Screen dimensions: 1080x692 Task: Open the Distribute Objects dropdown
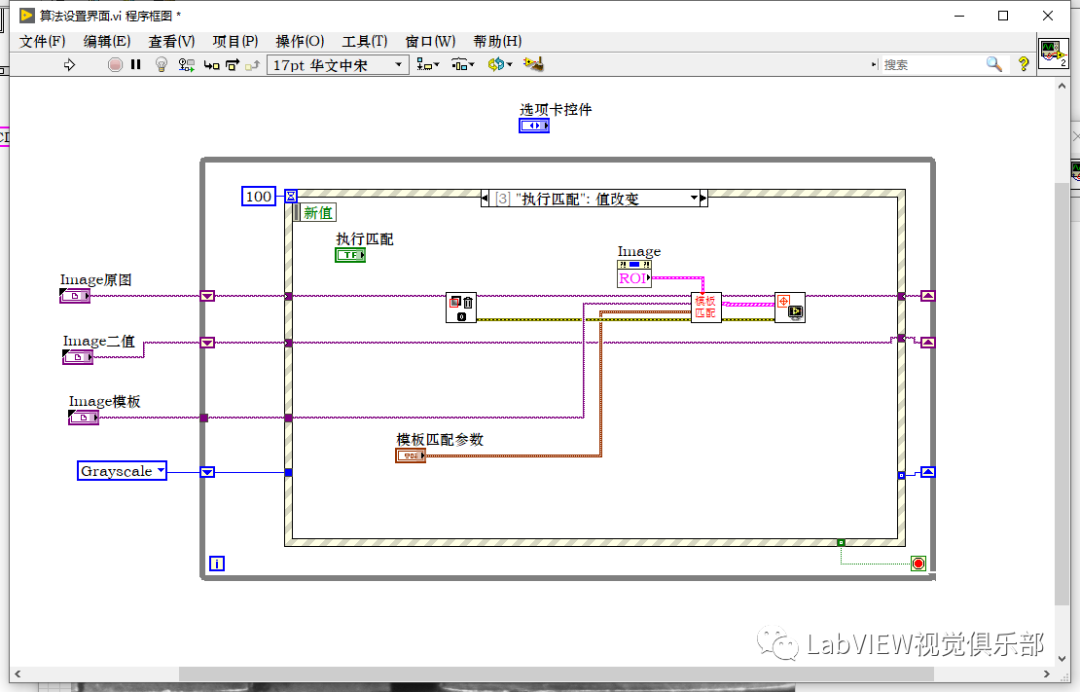click(x=463, y=65)
